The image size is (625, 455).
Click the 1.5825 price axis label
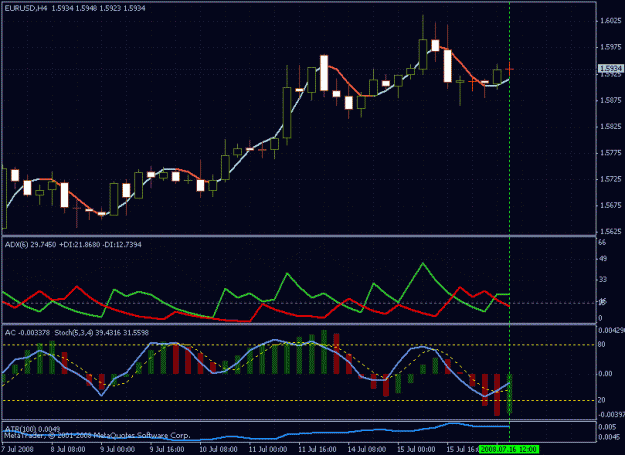coord(611,126)
